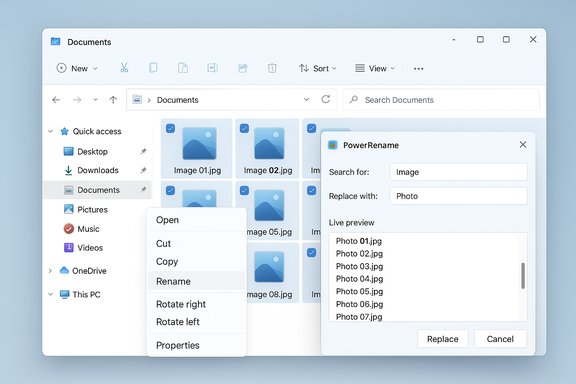Click the pin next to Documents
This screenshot has height=384, width=576.
coord(143,190)
